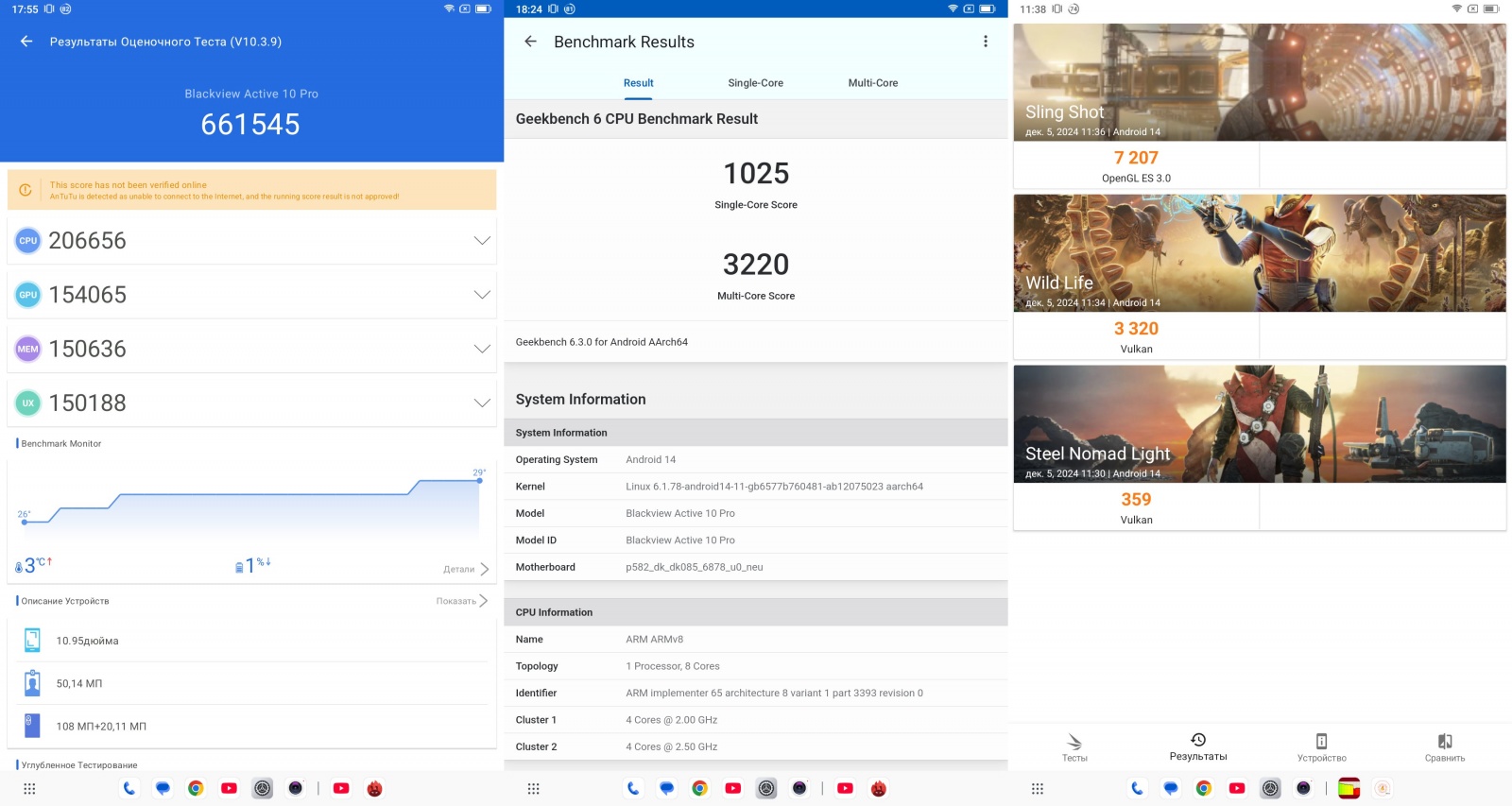Open Messages from Geekbench screen dock
Viewport: 1512px width, 806px height.
pyautogui.click(x=666, y=788)
